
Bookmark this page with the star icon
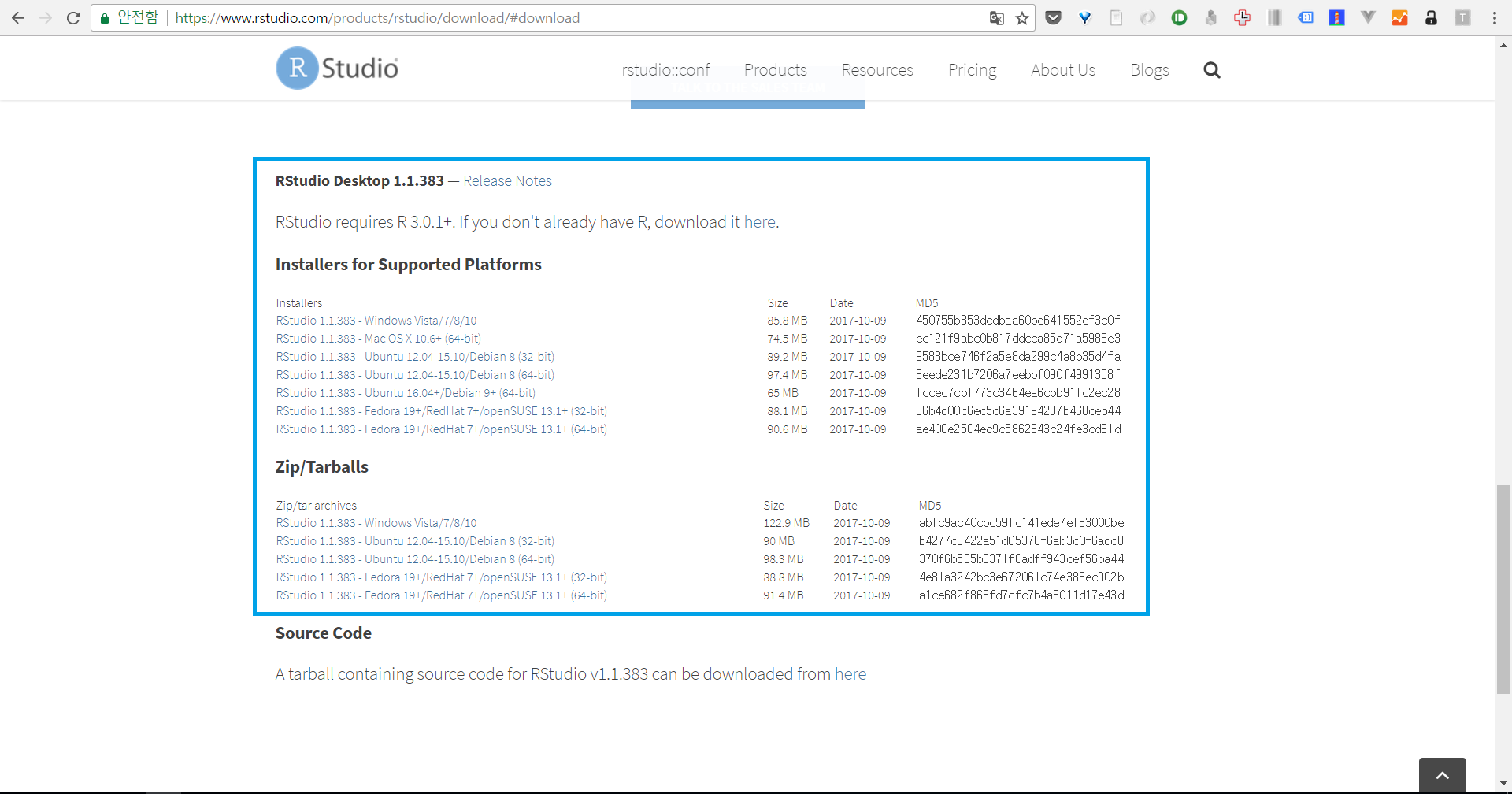pyautogui.click(x=1022, y=18)
